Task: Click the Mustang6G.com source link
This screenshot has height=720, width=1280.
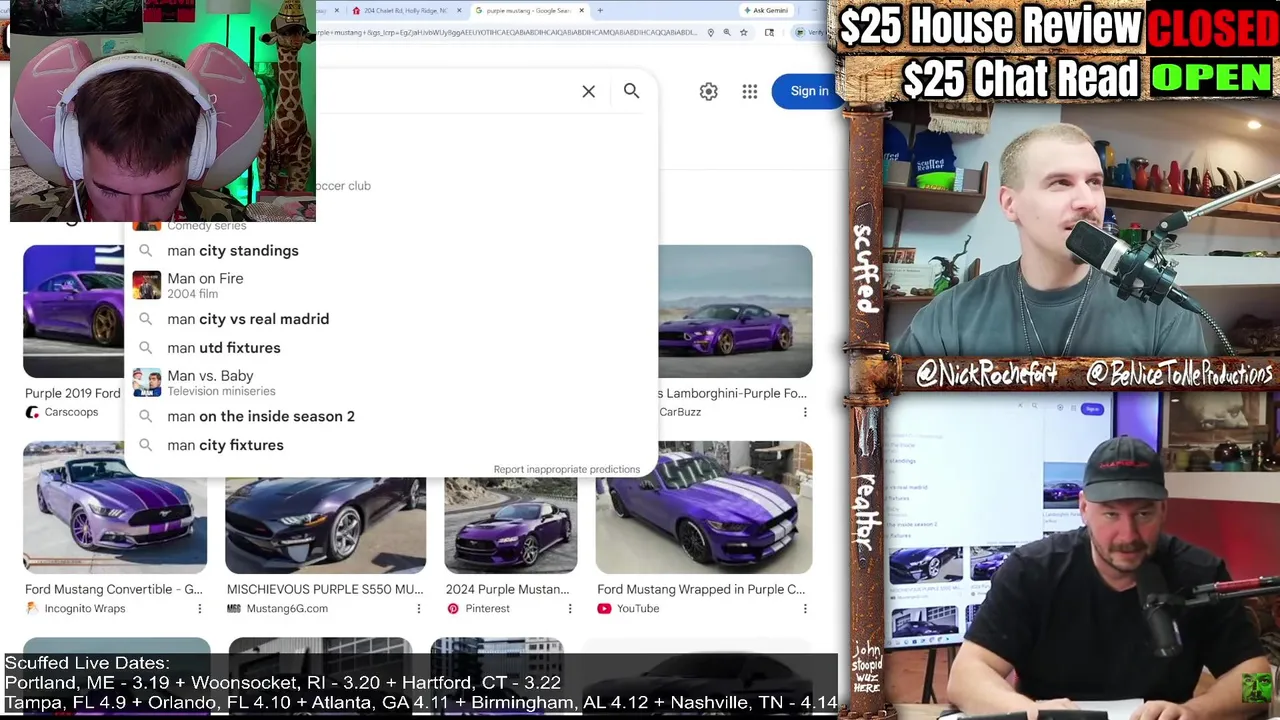Action: [x=287, y=608]
